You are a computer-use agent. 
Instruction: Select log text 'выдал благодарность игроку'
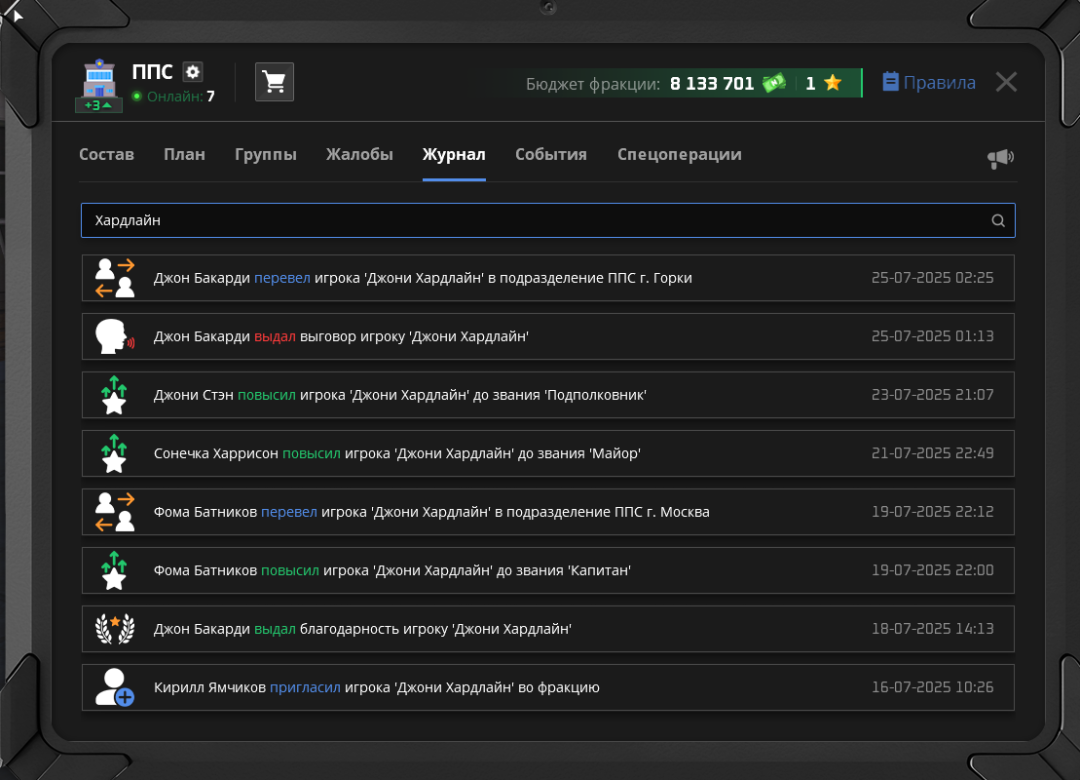click(351, 629)
